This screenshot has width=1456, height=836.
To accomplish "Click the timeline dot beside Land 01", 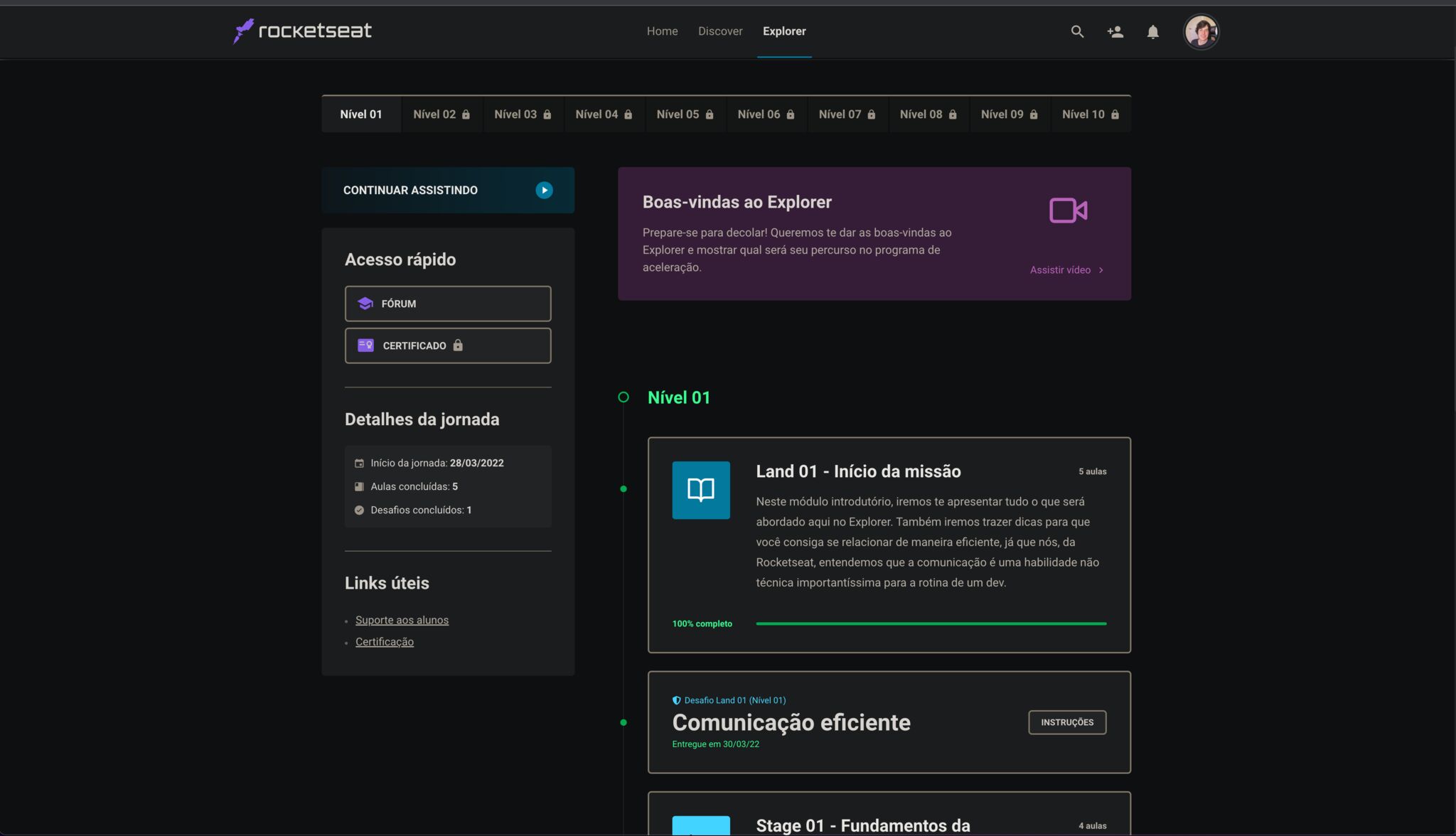I will coord(623,489).
